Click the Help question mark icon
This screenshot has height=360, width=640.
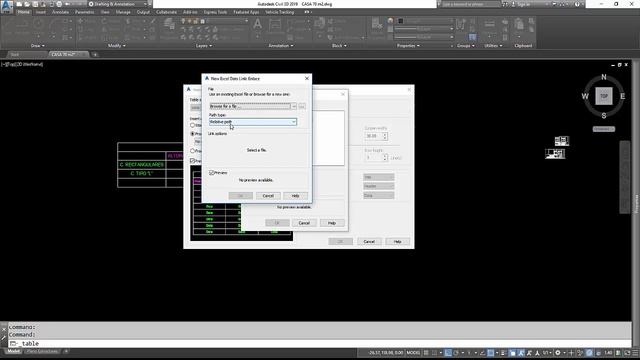[x=577, y=4]
